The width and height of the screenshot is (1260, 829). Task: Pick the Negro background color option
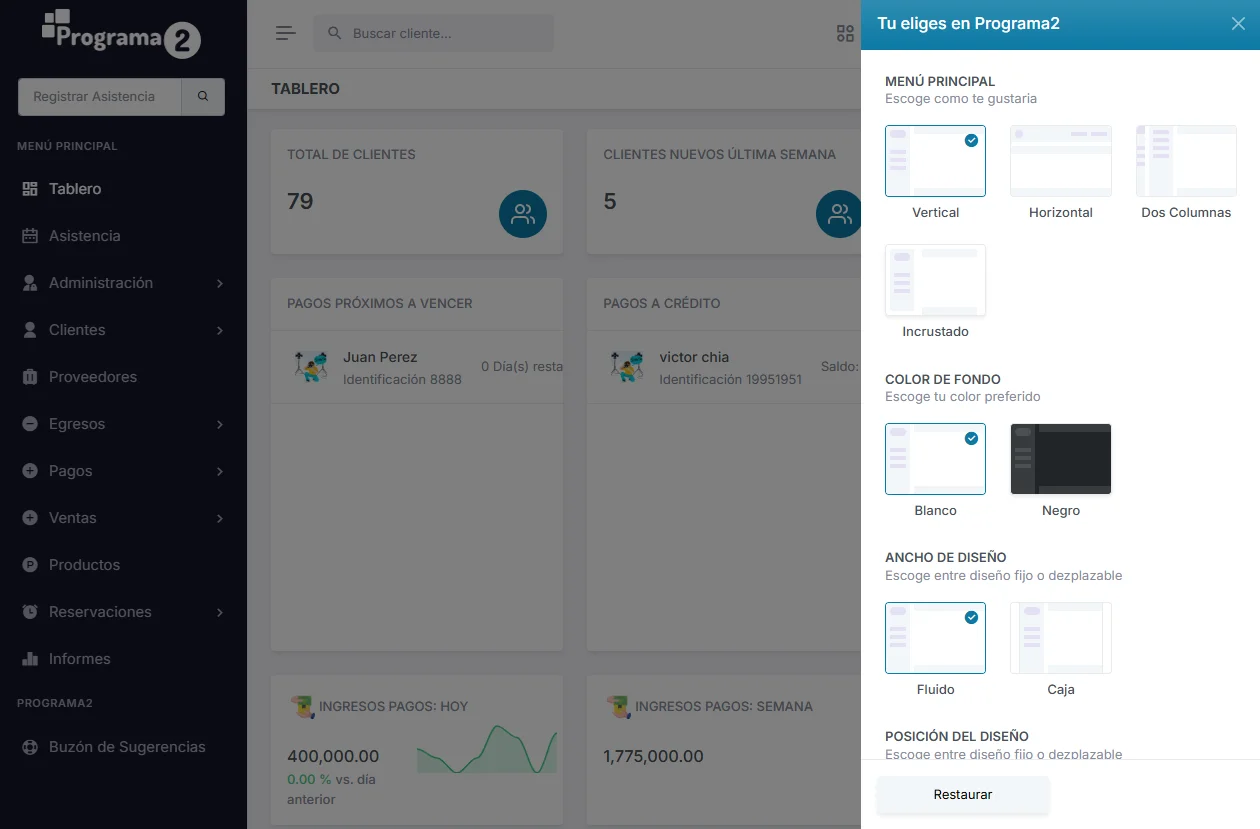[x=1060, y=459]
